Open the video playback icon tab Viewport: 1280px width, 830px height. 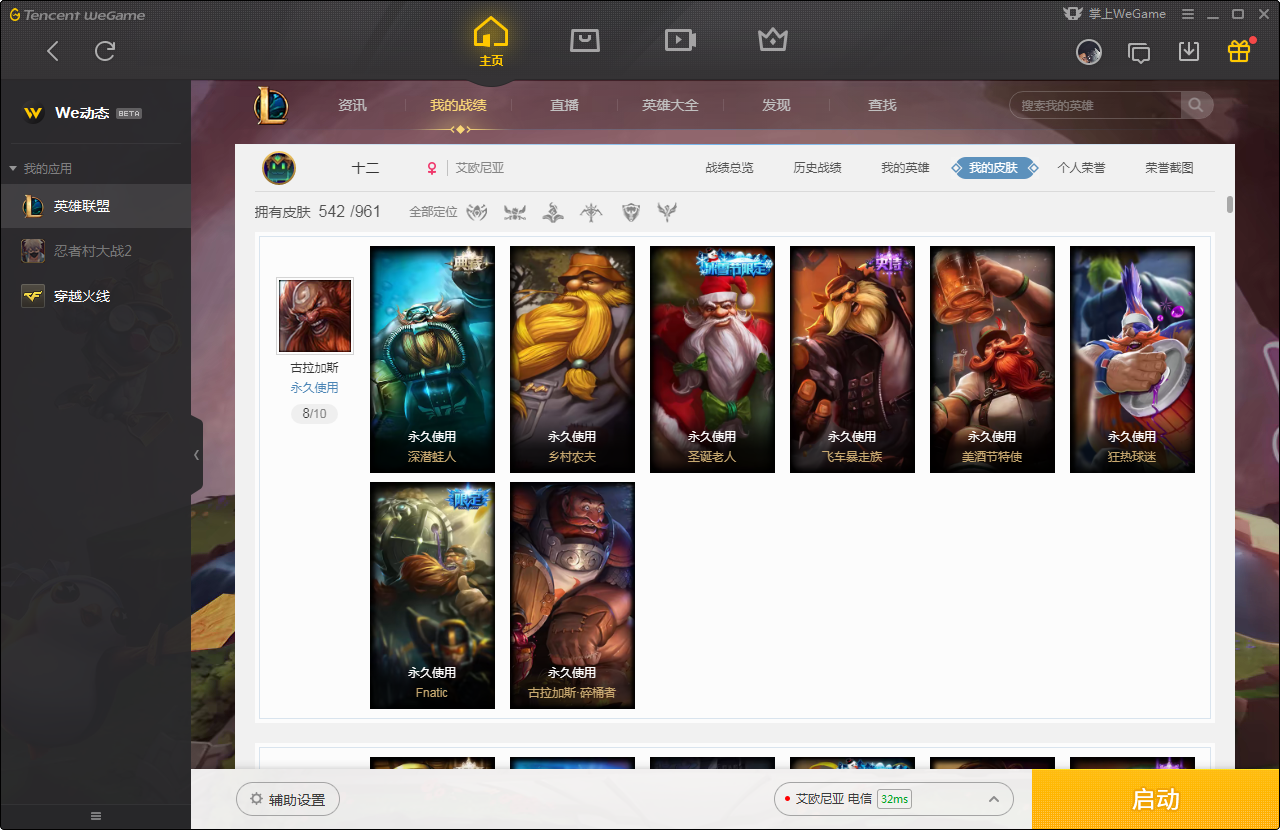pos(680,40)
